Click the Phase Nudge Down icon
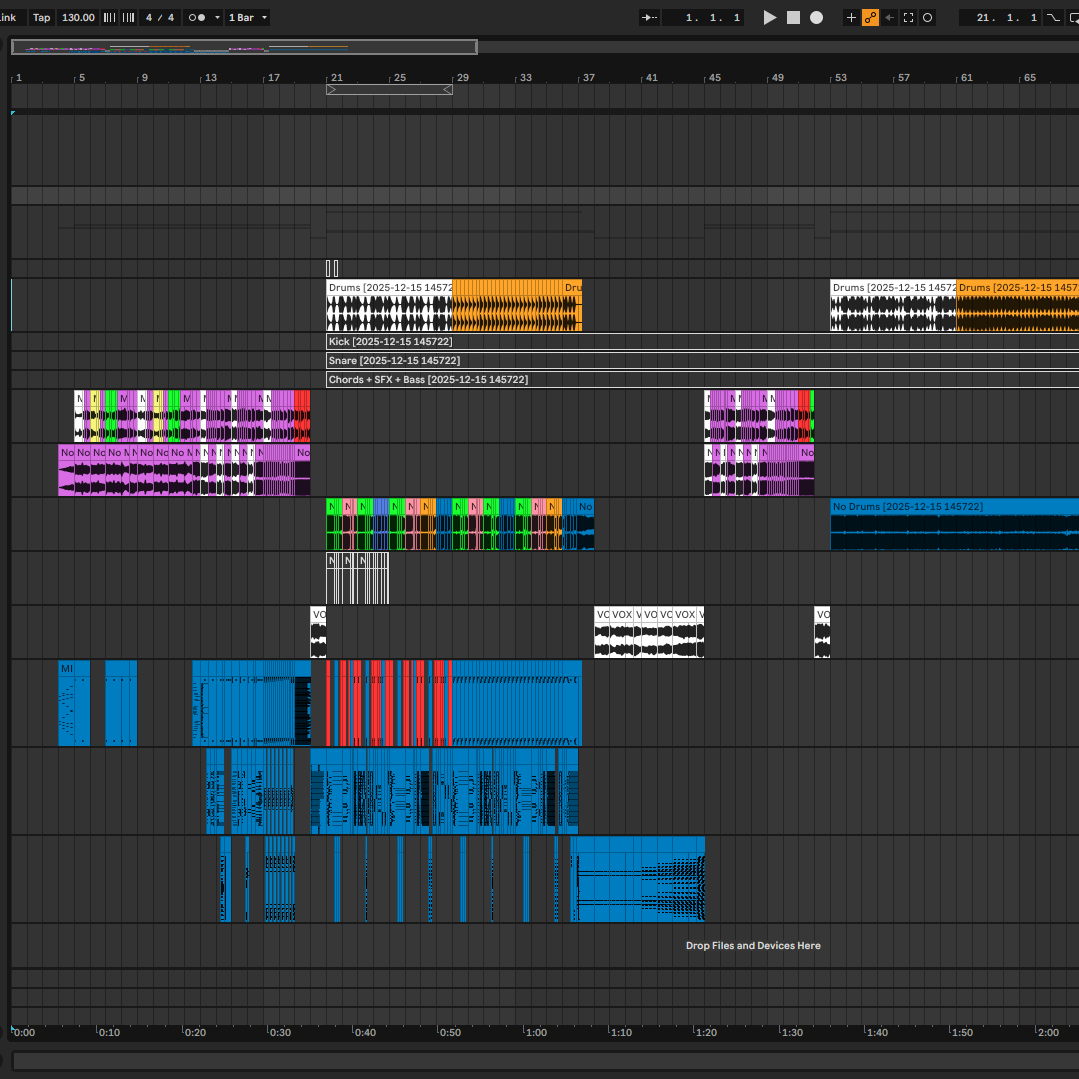The width and height of the screenshot is (1079, 1079). point(109,18)
